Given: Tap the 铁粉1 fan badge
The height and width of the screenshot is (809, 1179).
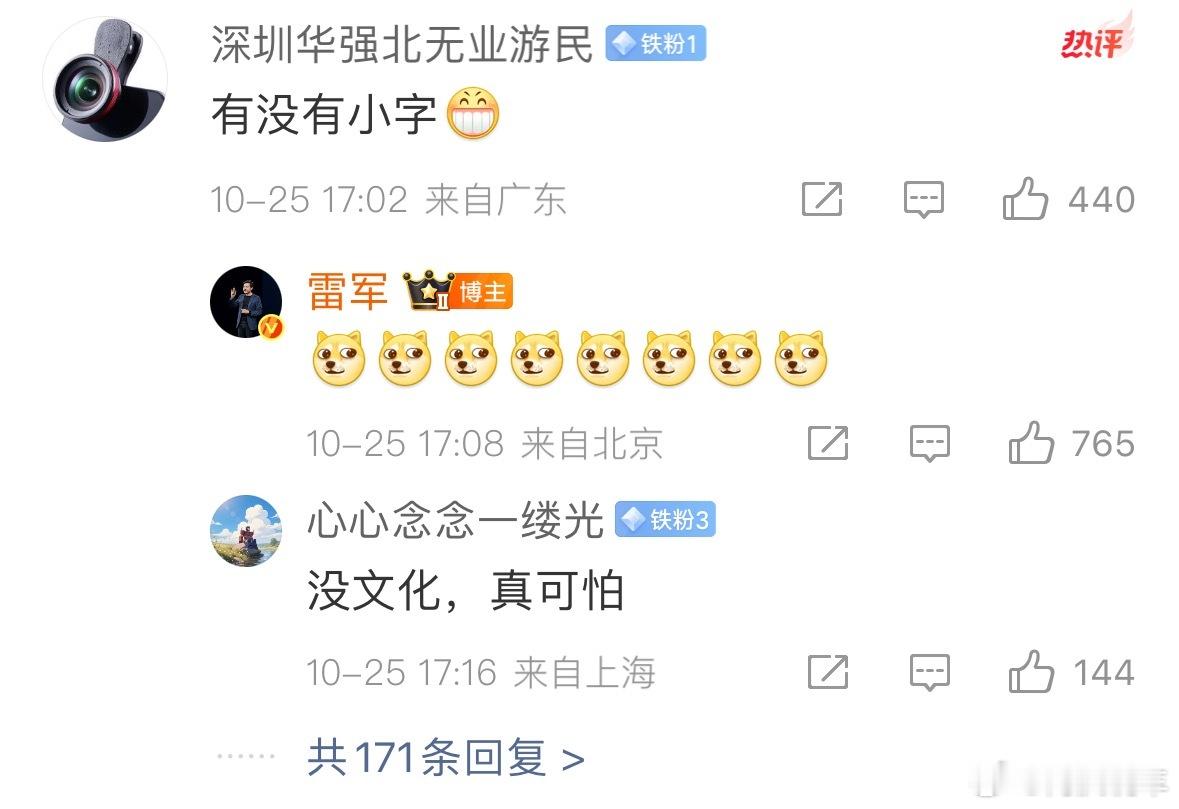Looking at the screenshot, I should point(656,44).
